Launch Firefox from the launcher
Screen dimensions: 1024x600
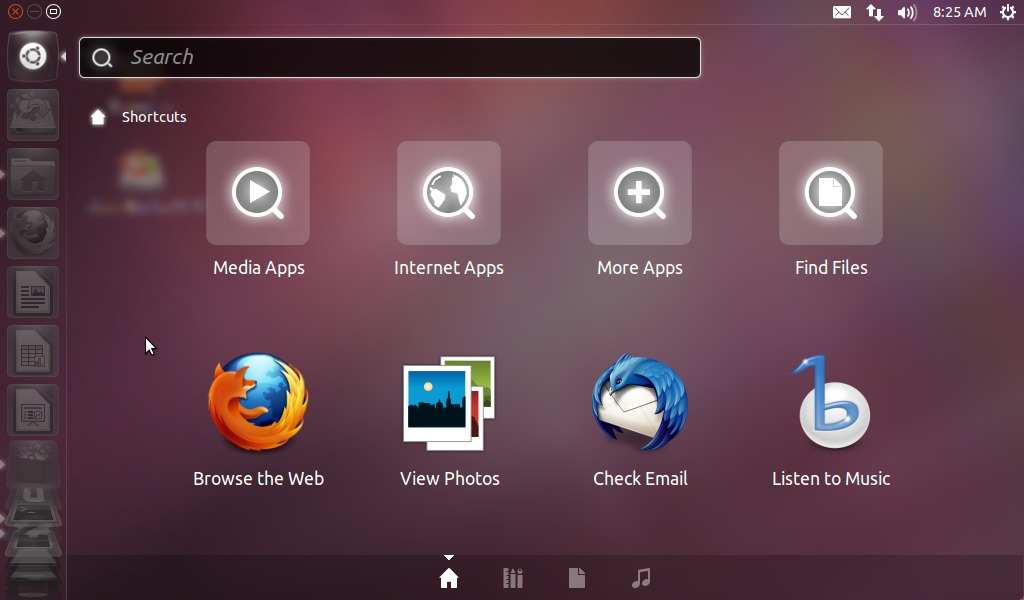tap(33, 232)
